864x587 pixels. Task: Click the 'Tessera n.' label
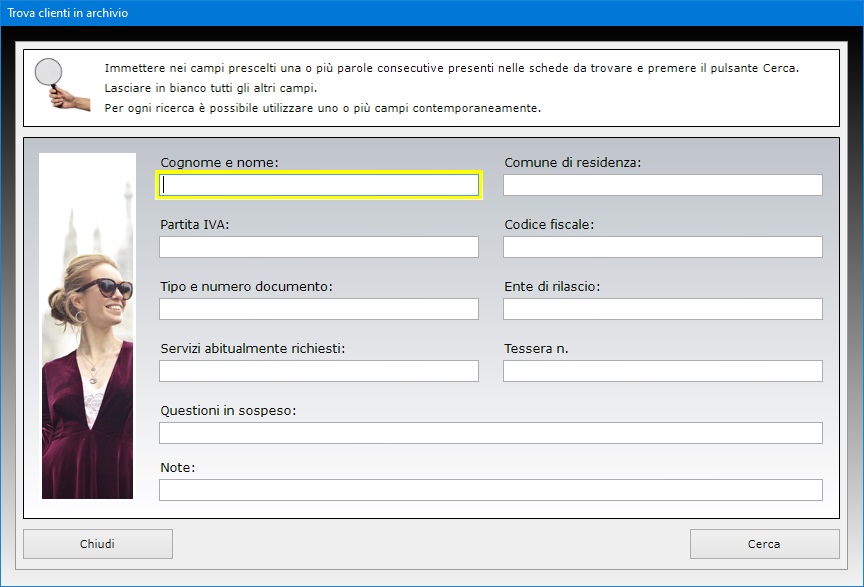click(x=536, y=348)
